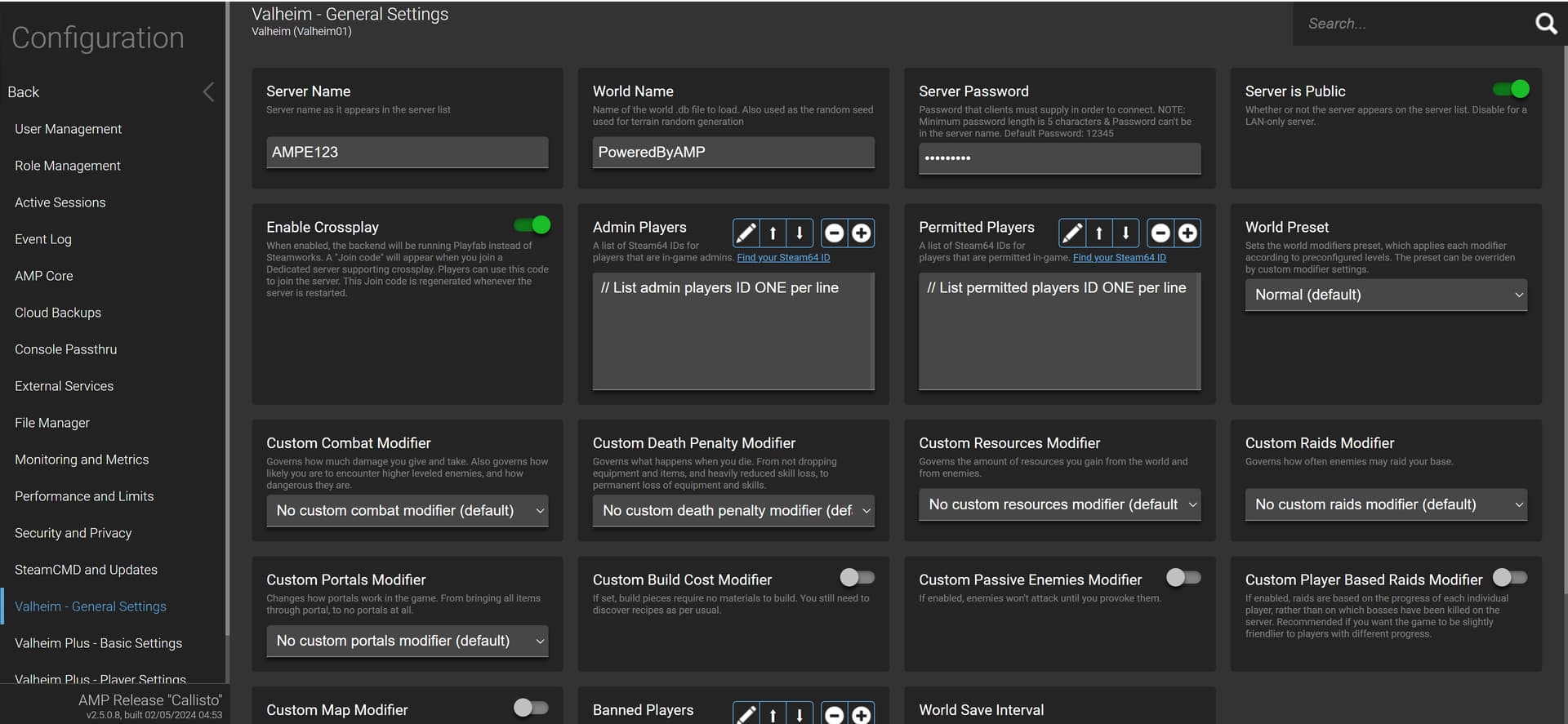Open Valheim Plus - Basic Settings

[x=98, y=643]
